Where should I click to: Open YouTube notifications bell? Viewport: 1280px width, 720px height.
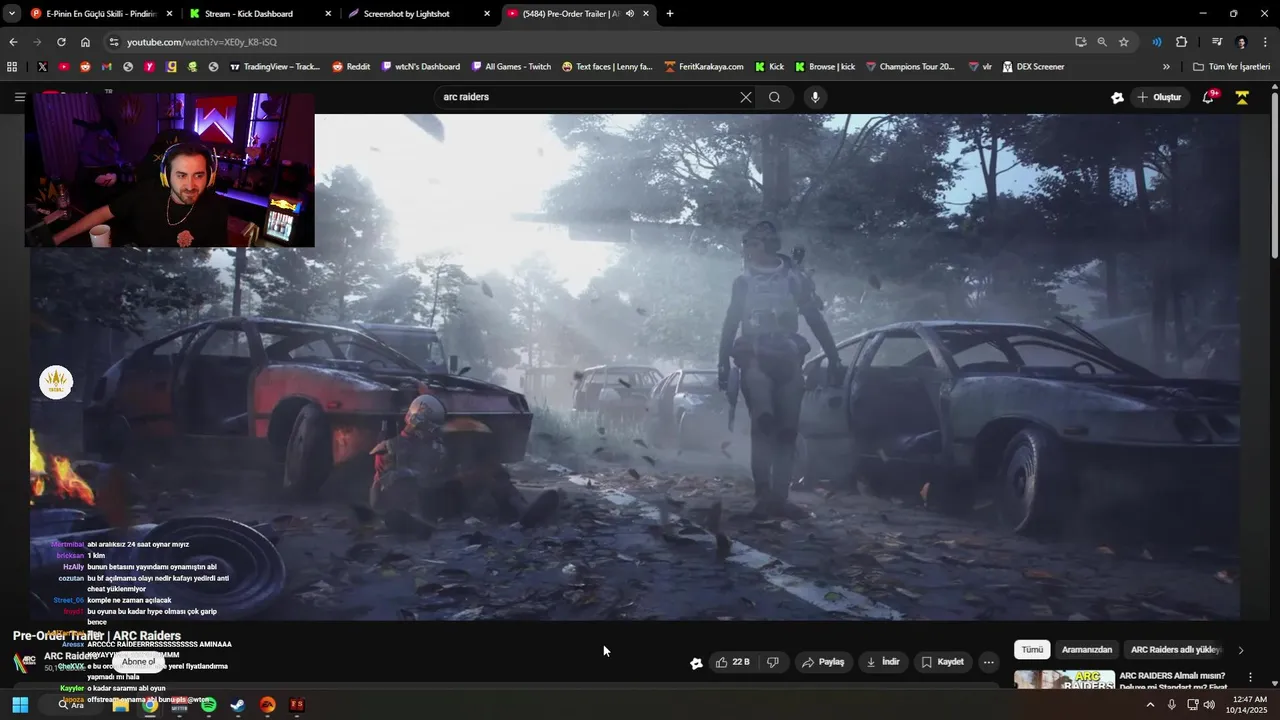(x=1208, y=97)
